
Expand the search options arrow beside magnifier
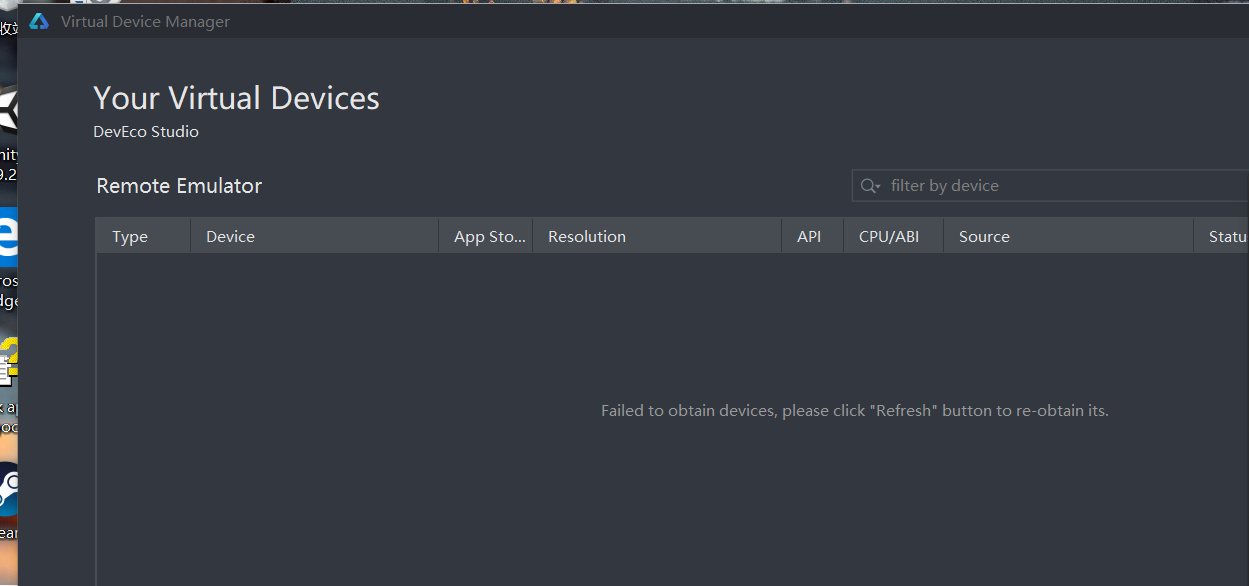(878, 187)
